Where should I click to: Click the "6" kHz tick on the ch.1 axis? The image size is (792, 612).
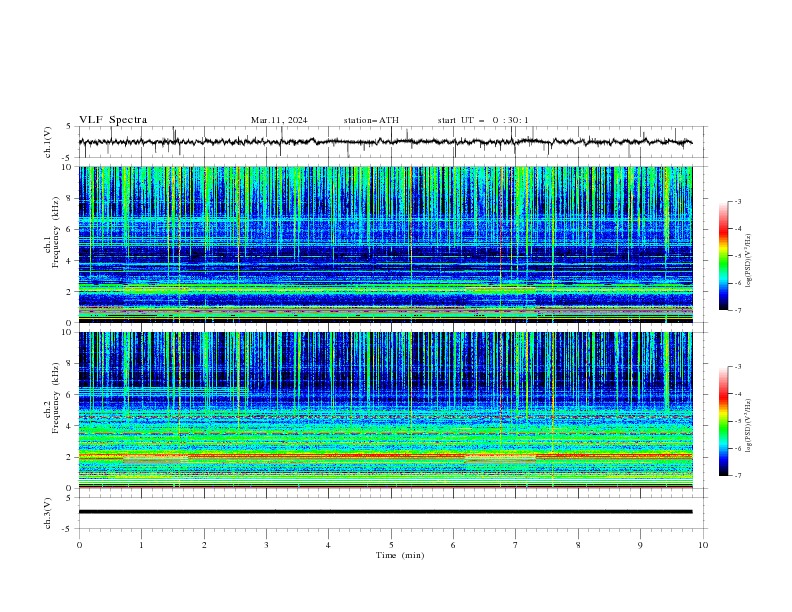pyautogui.click(x=70, y=229)
